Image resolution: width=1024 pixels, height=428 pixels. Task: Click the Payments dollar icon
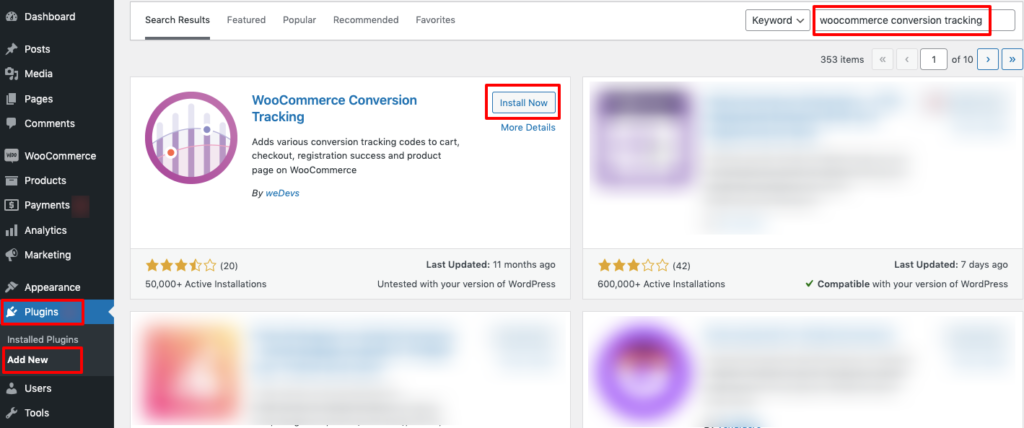click(11, 205)
